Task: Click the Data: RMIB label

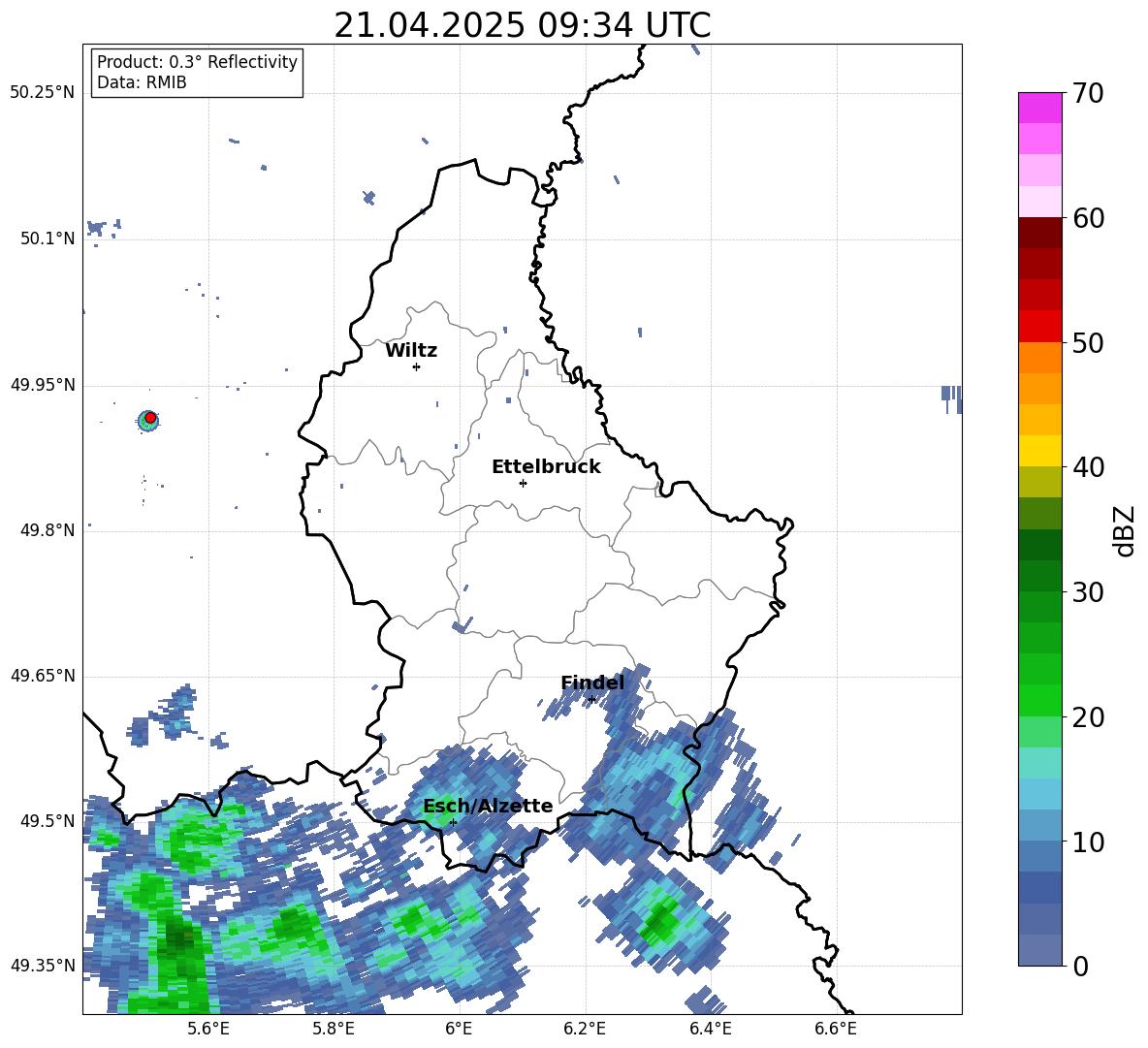Action: 142,82
